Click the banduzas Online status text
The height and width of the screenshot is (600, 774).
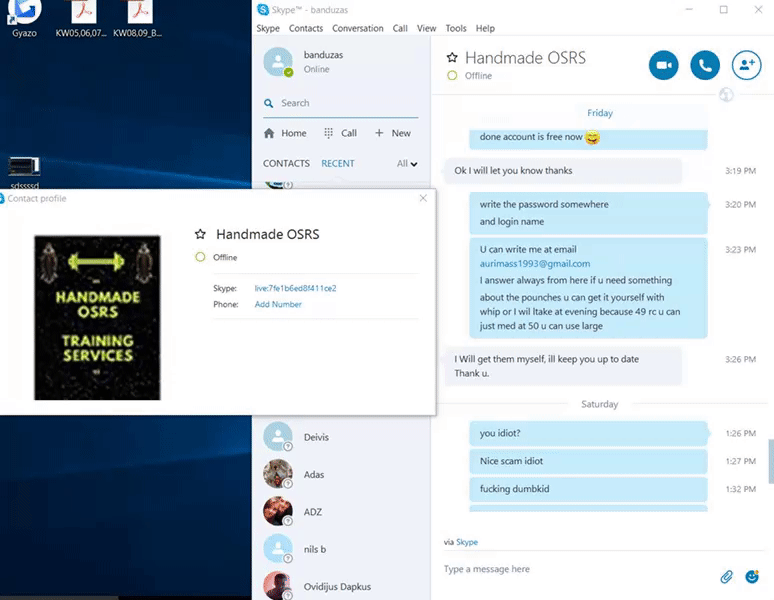click(x=316, y=69)
